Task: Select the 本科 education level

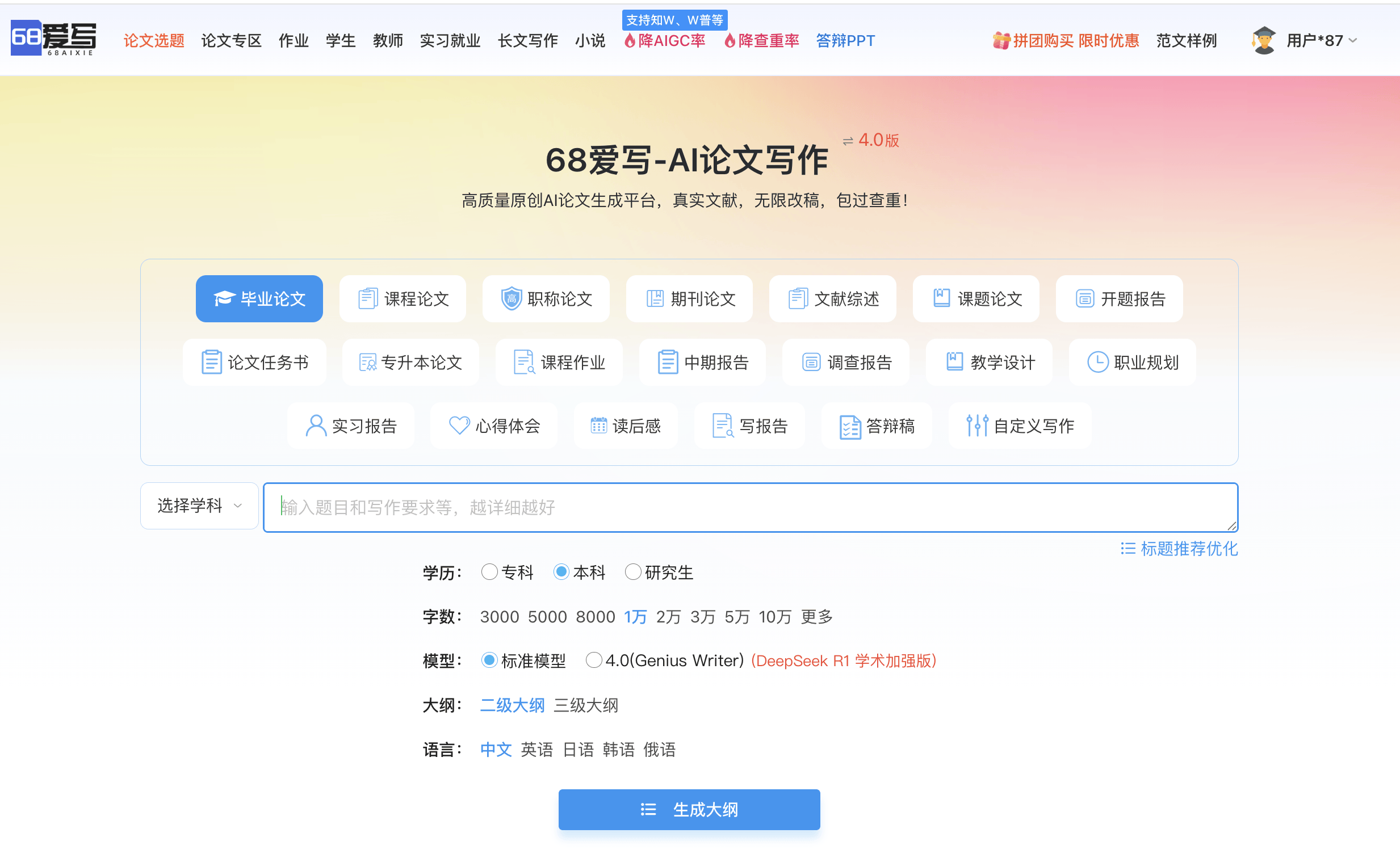Action: [561, 573]
